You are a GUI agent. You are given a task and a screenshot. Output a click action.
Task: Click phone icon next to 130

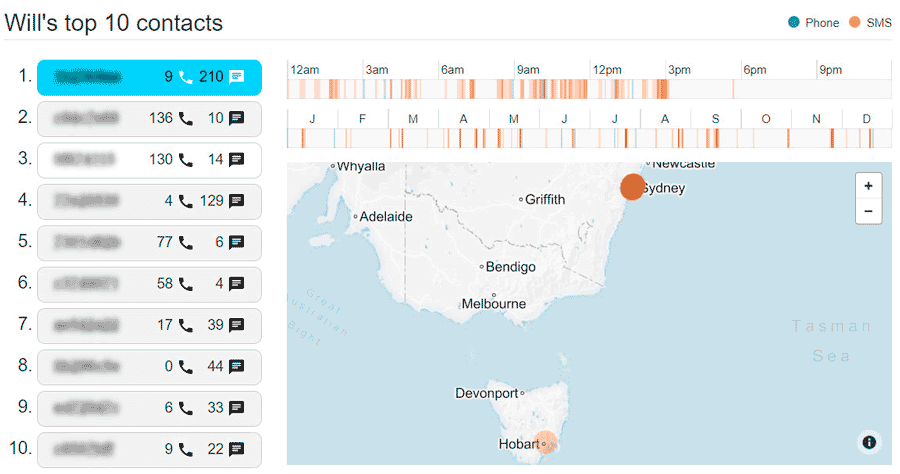[x=185, y=160]
